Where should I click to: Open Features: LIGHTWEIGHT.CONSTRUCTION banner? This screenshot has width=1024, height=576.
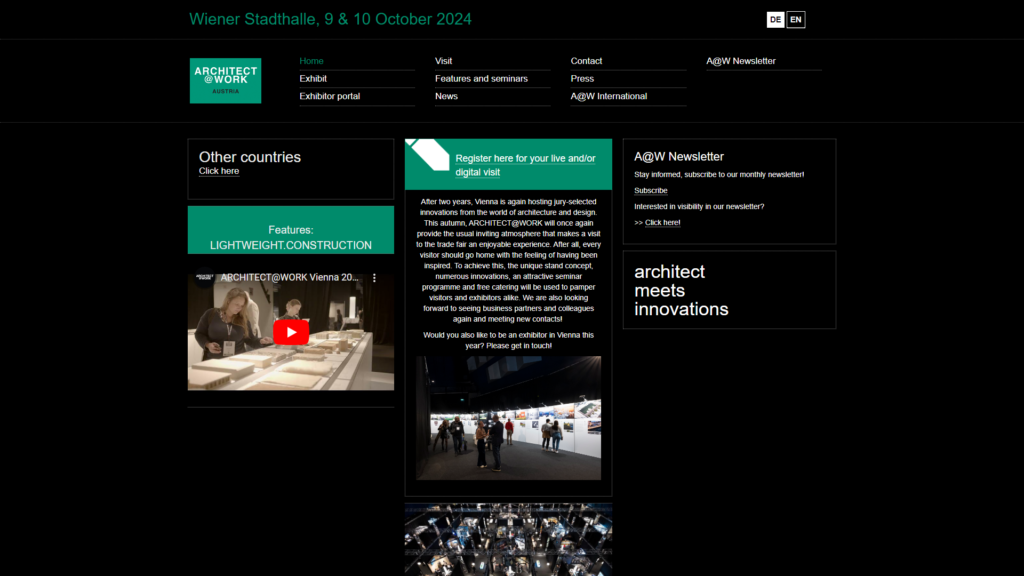point(291,230)
